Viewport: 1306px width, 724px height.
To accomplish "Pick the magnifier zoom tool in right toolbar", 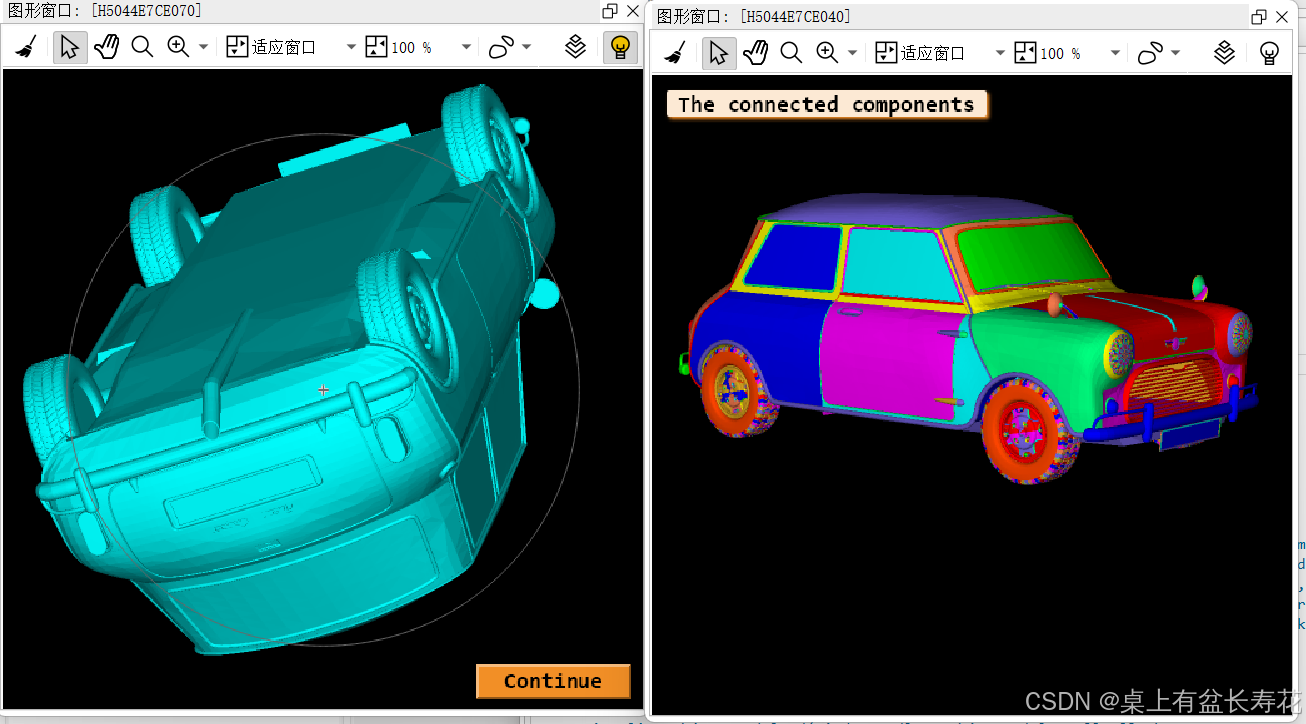I will coord(791,52).
